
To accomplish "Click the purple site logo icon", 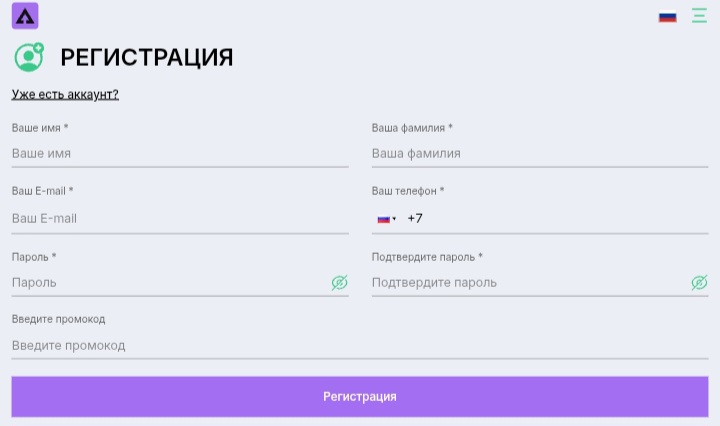I will click(25, 16).
